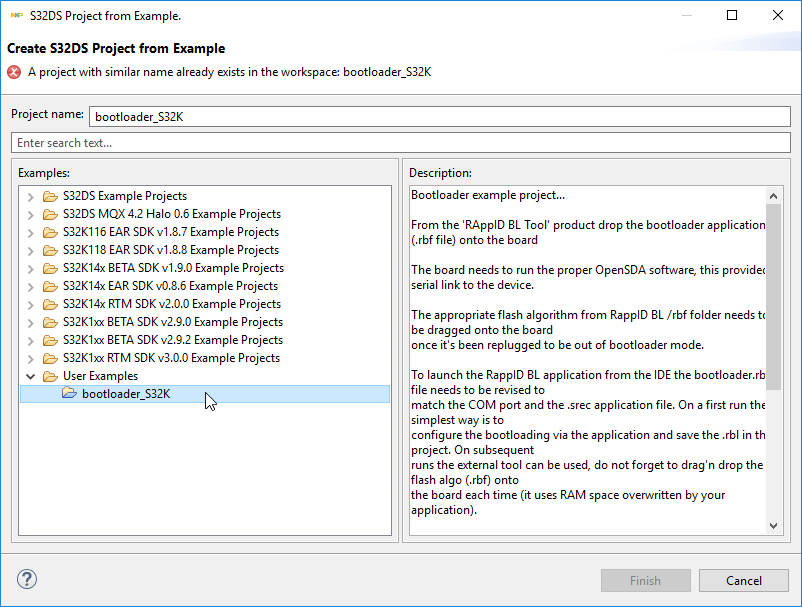Close the S32DS Project from Example dialog
This screenshot has width=802, height=607.
(777, 15)
